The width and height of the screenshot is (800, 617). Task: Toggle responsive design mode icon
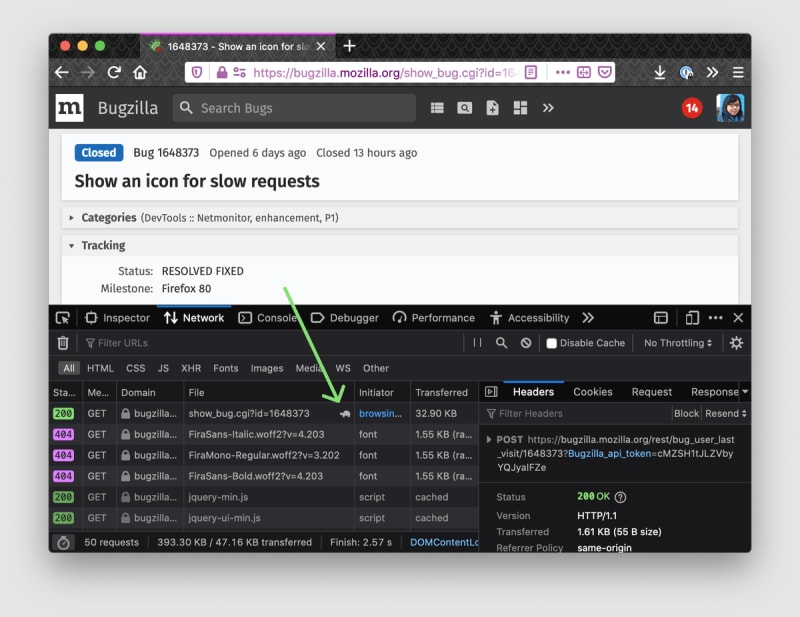(x=692, y=318)
